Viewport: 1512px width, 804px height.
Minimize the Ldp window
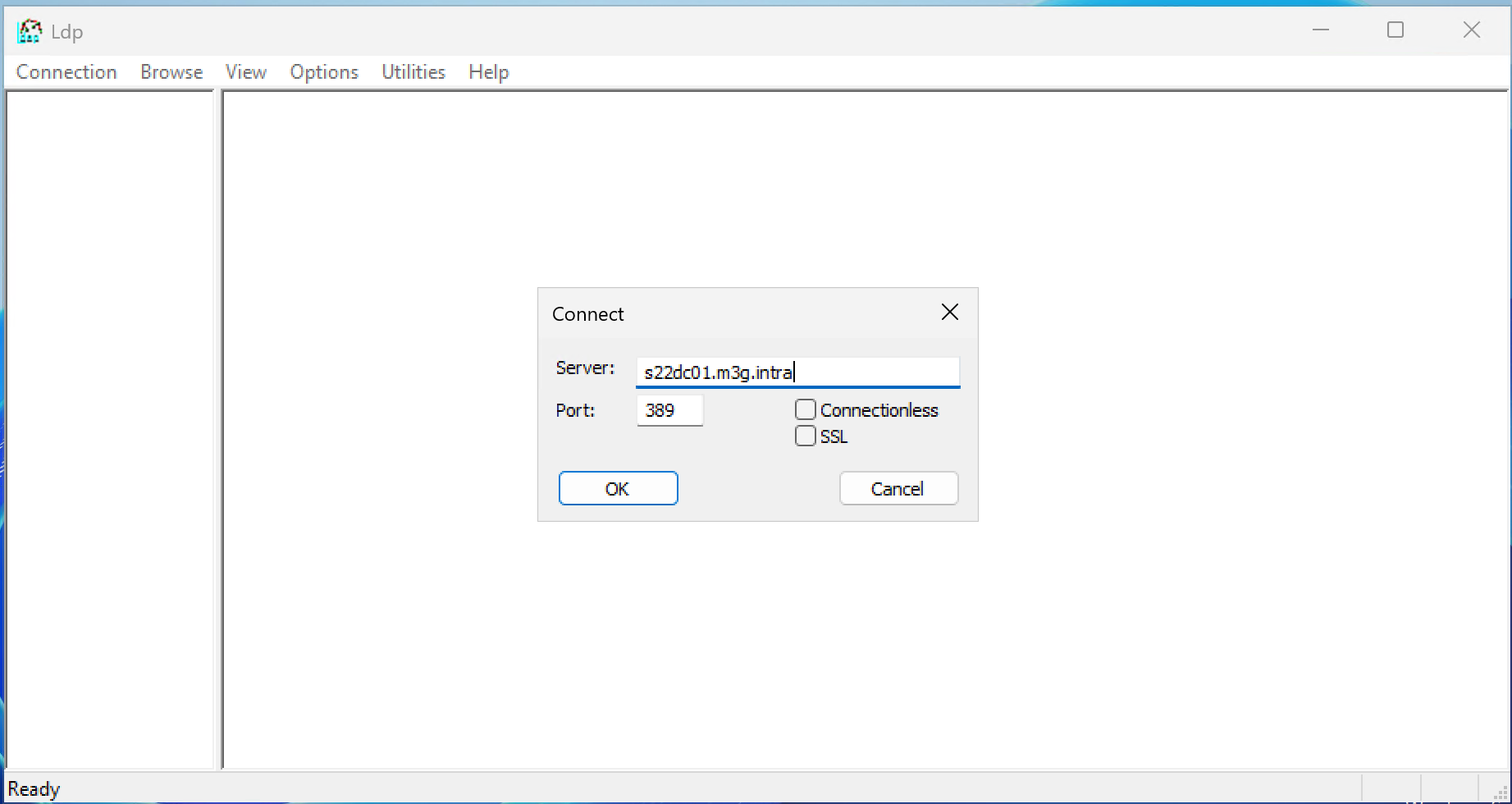(1320, 30)
